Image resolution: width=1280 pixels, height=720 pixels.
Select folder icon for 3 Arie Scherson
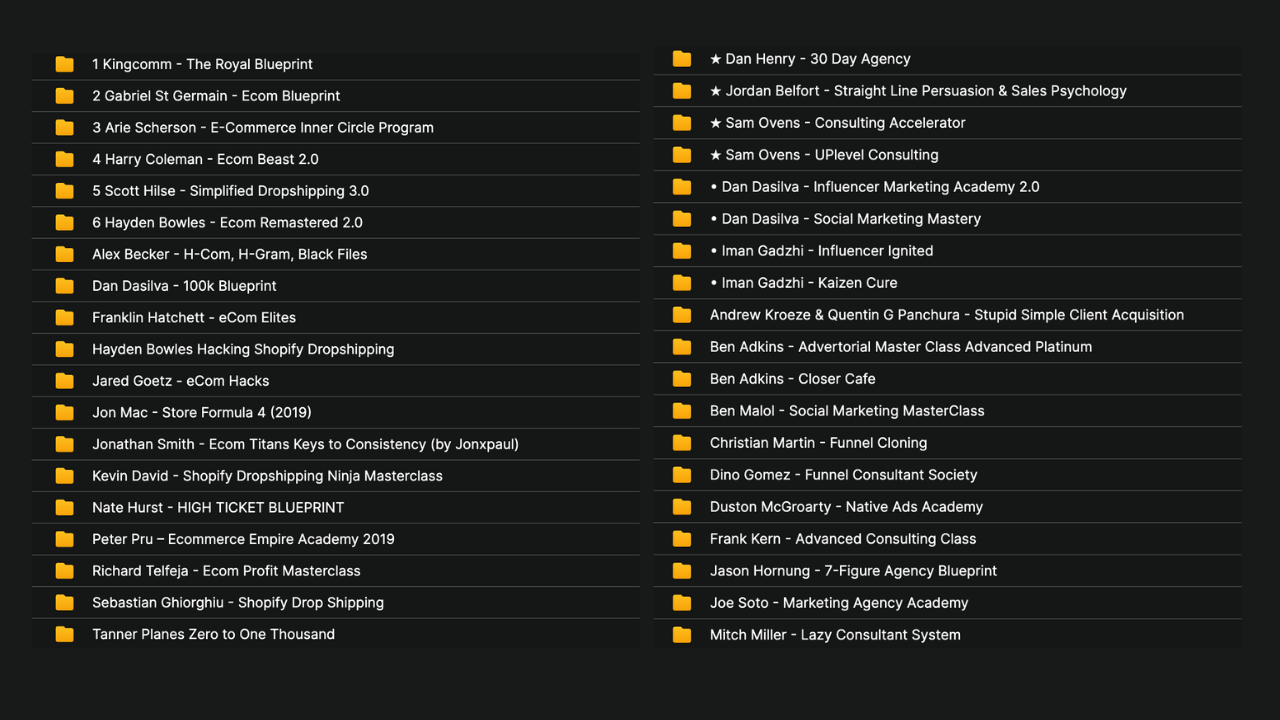[65, 127]
